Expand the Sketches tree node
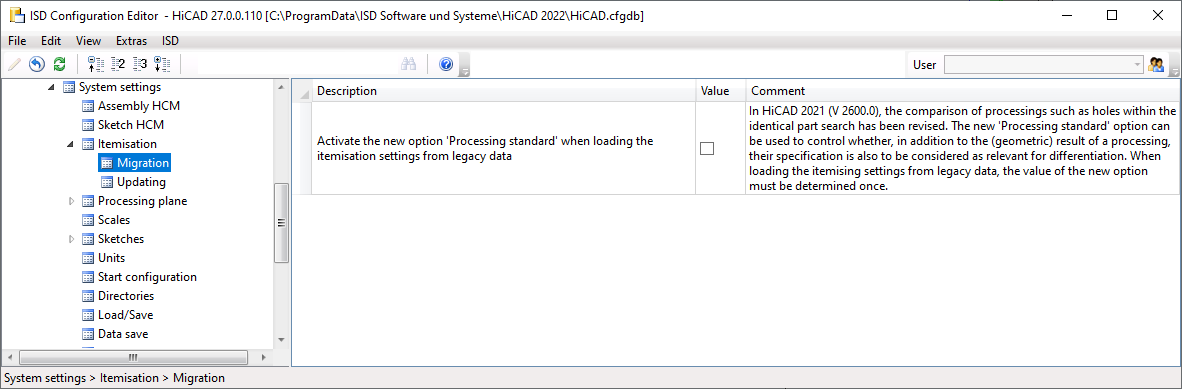The height and width of the screenshot is (389, 1182). pos(72,239)
